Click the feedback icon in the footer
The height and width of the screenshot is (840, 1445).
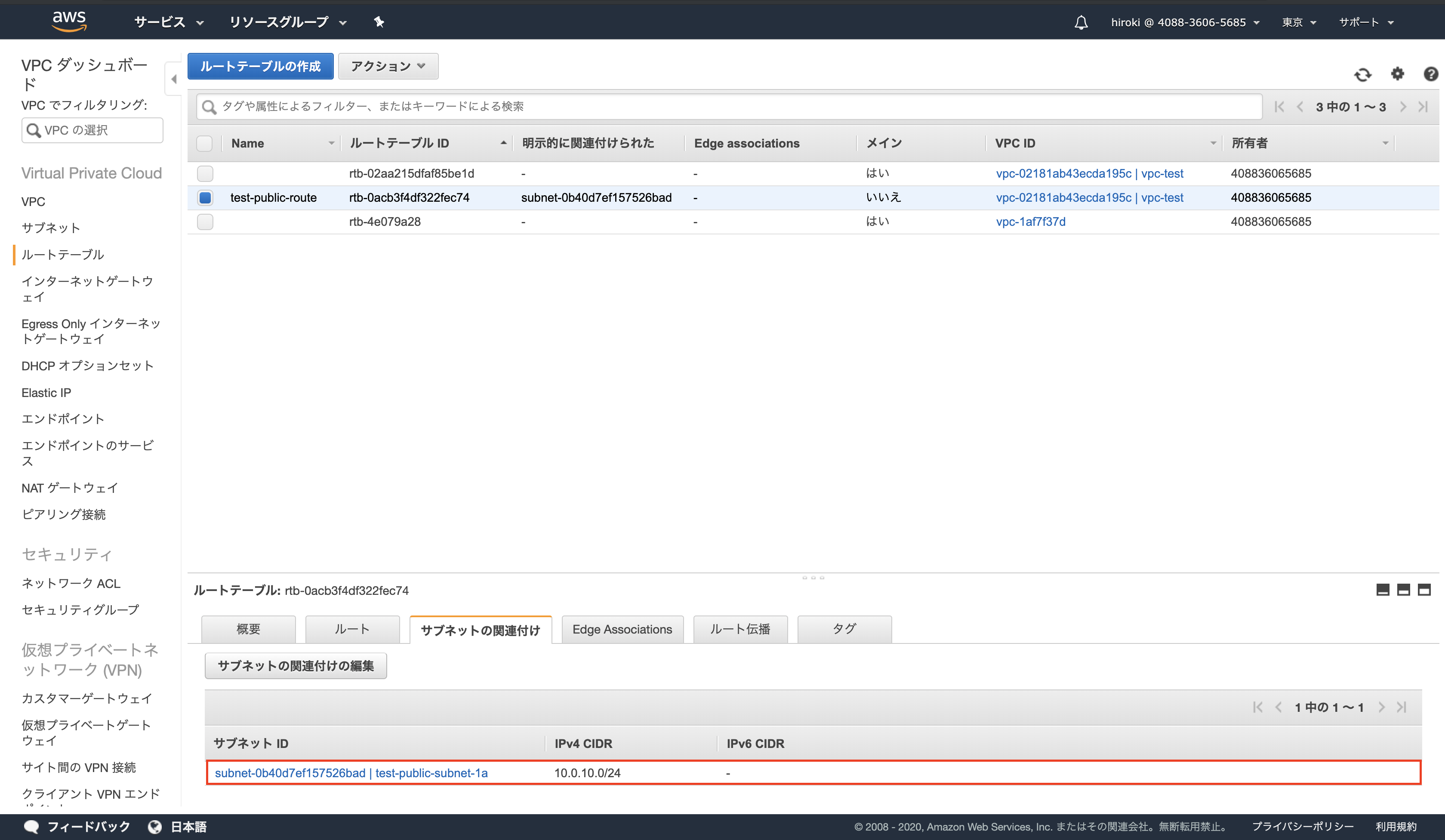pyautogui.click(x=31, y=826)
